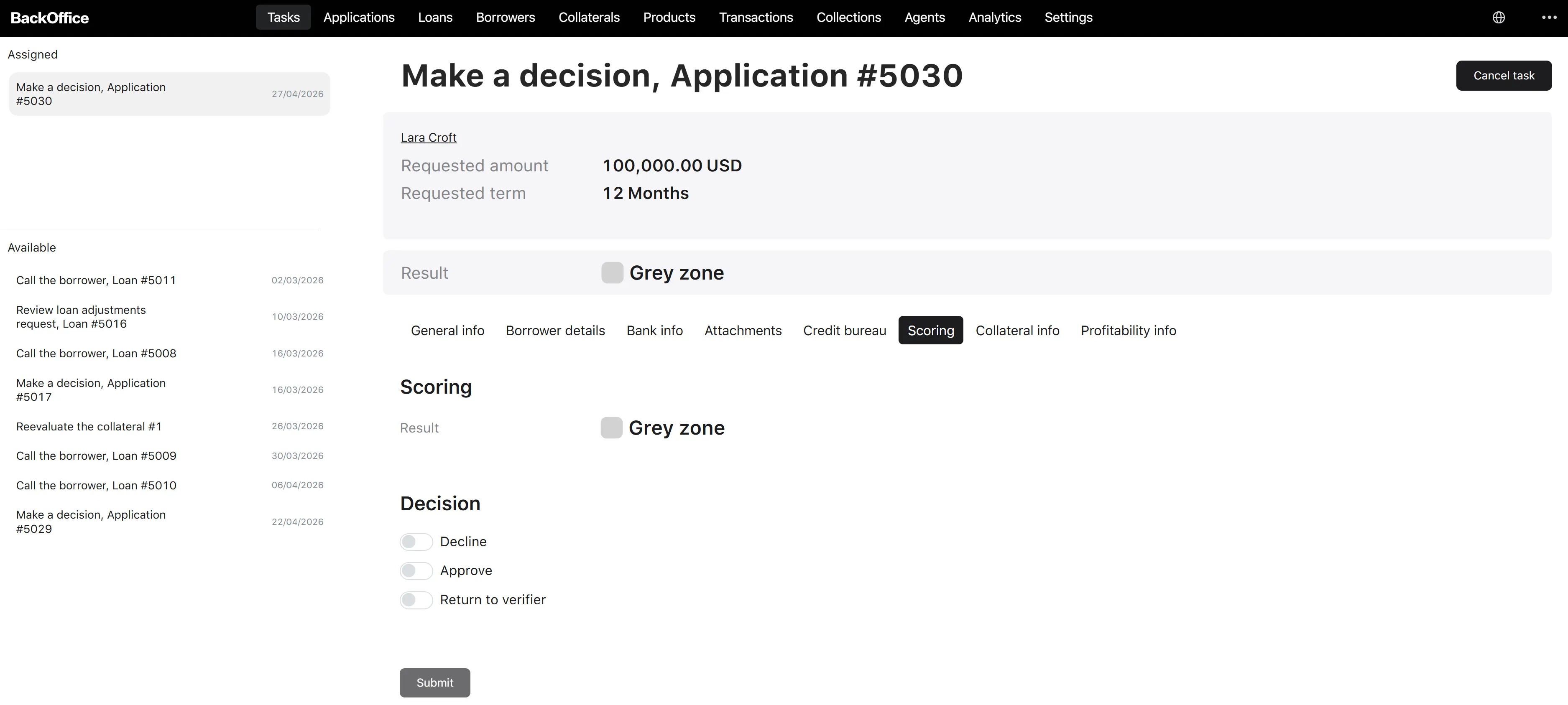
Task: Open the Collateral info tab
Action: pyautogui.click(x=1017, y=330)
